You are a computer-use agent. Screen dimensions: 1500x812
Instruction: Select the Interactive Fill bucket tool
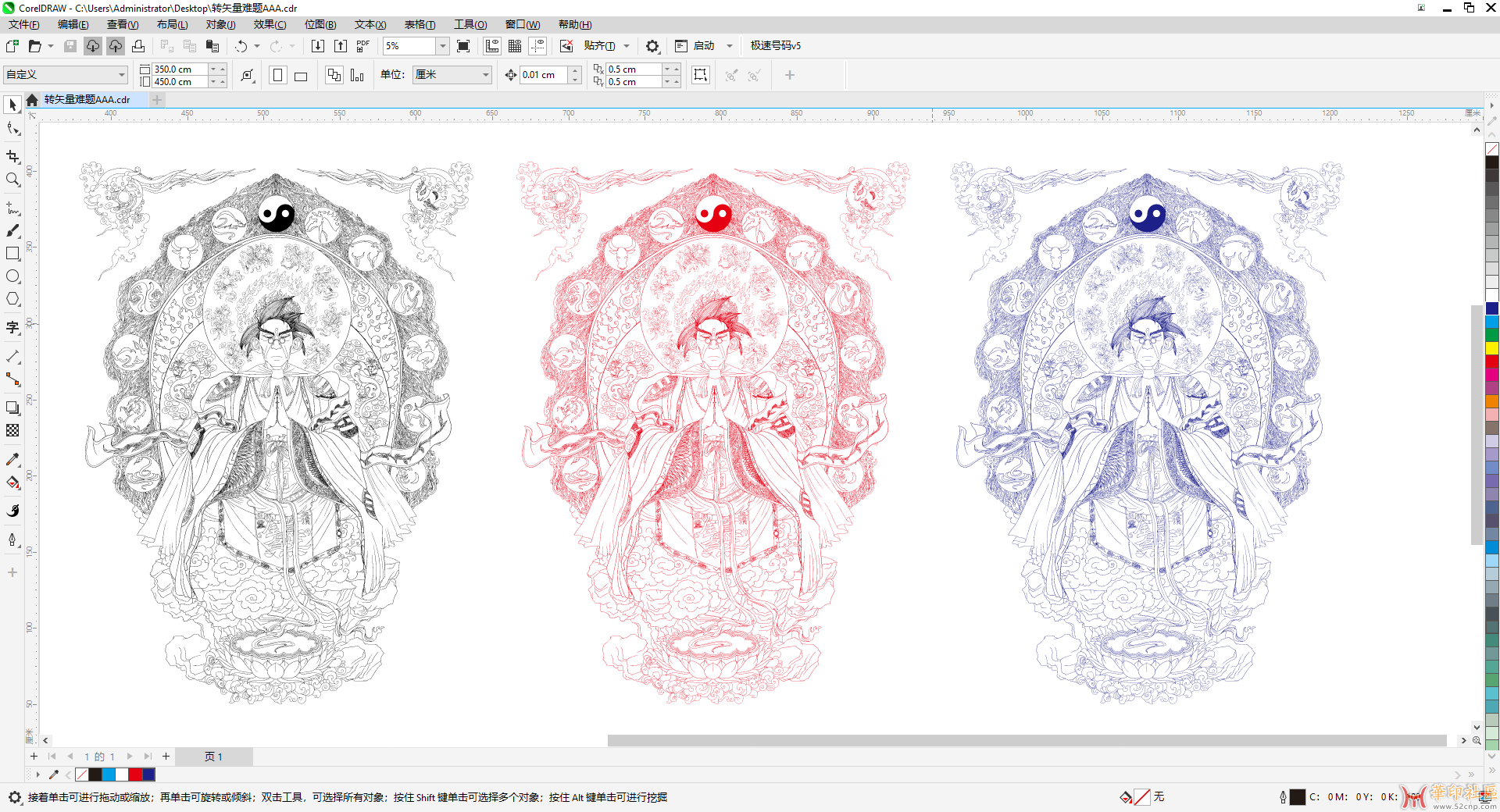pyautogui.click(x=12, y=483)
